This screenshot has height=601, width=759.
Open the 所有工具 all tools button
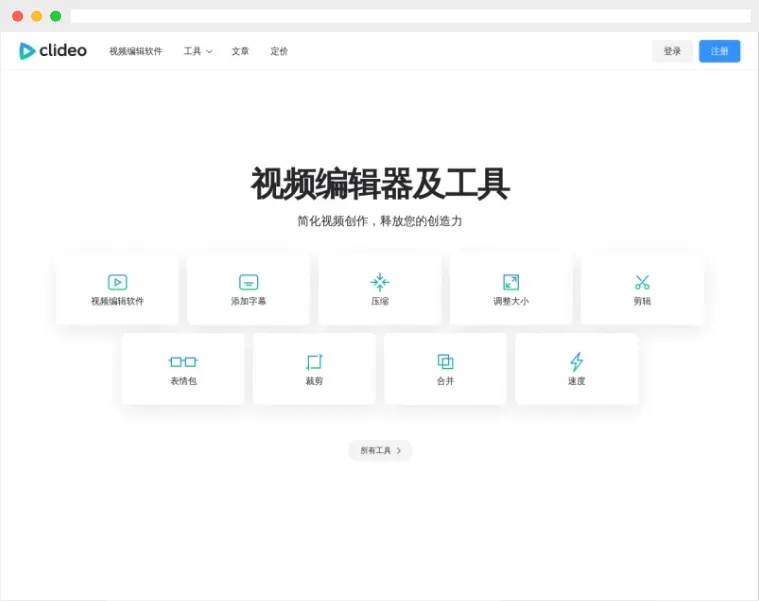click(x=380, y=451)
